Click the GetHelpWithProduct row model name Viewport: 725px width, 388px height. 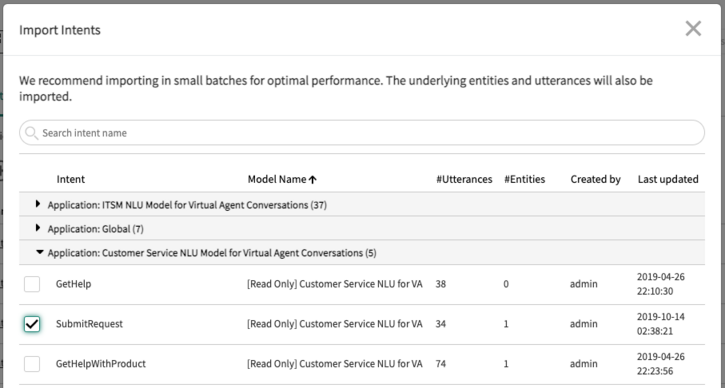point(335,364)
